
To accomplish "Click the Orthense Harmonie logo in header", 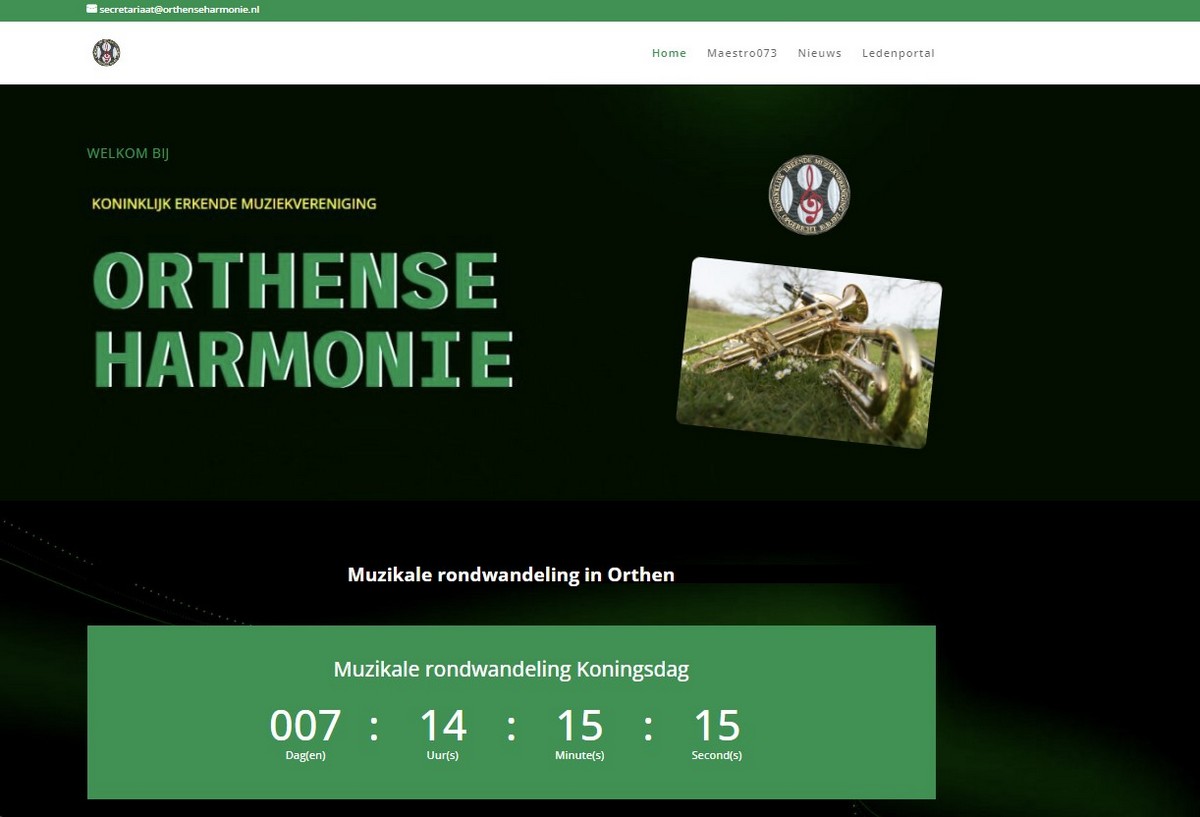I will tap(106, 53).
